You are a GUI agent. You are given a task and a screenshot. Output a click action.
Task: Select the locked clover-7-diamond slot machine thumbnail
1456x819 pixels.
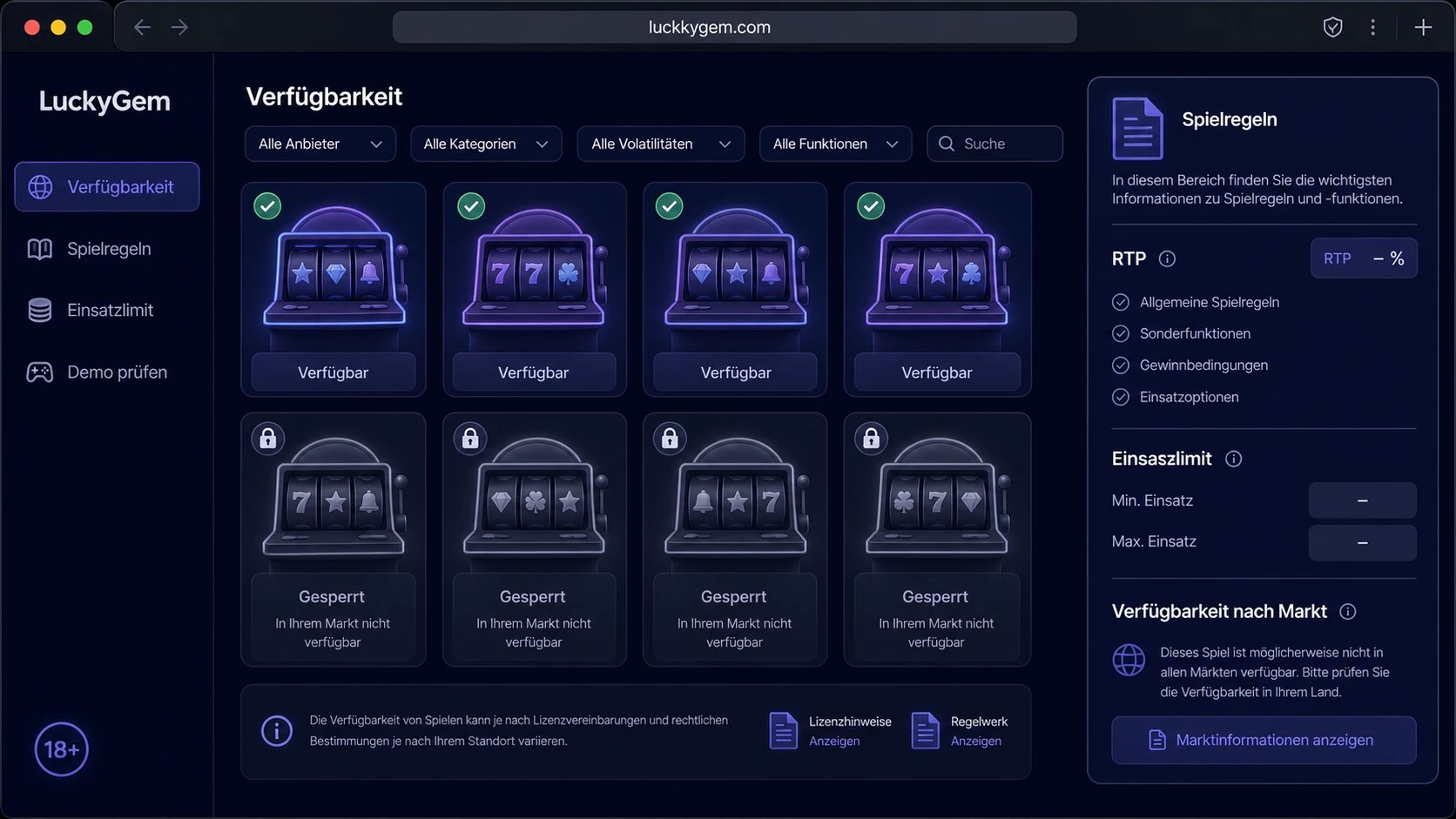coord(938,498)
